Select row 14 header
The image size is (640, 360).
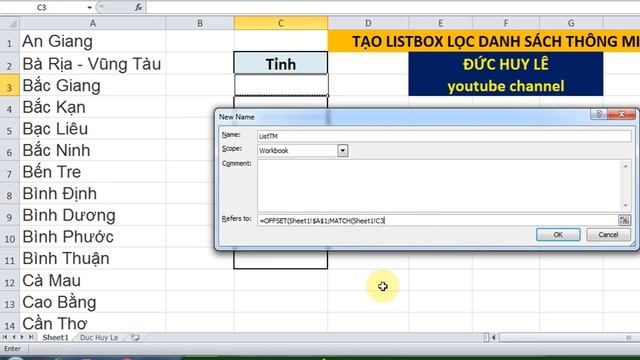coord(9,324)
